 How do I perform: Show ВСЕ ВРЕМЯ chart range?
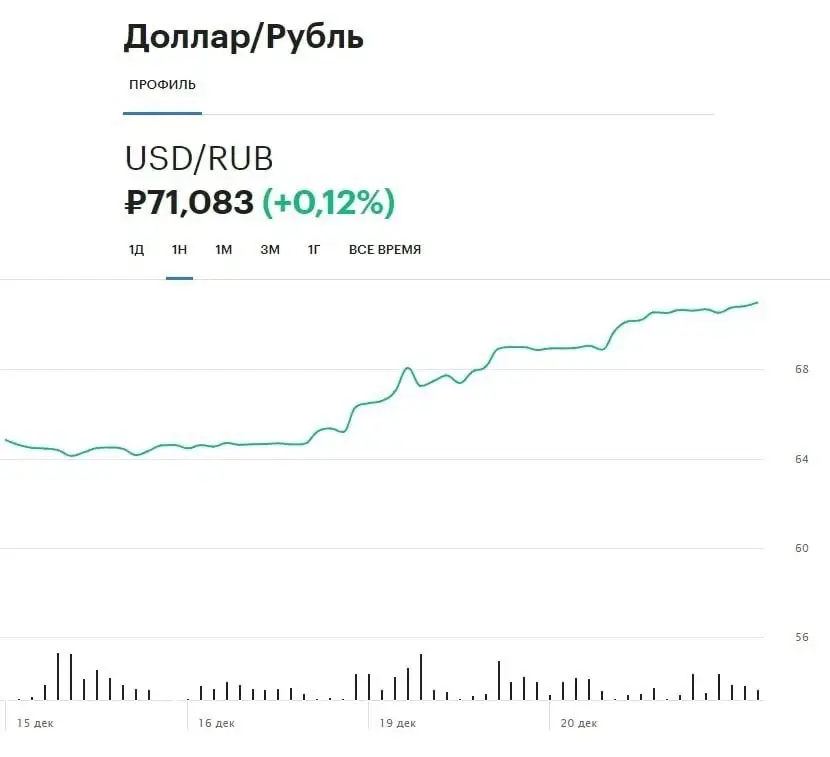(x=385, y=249)
